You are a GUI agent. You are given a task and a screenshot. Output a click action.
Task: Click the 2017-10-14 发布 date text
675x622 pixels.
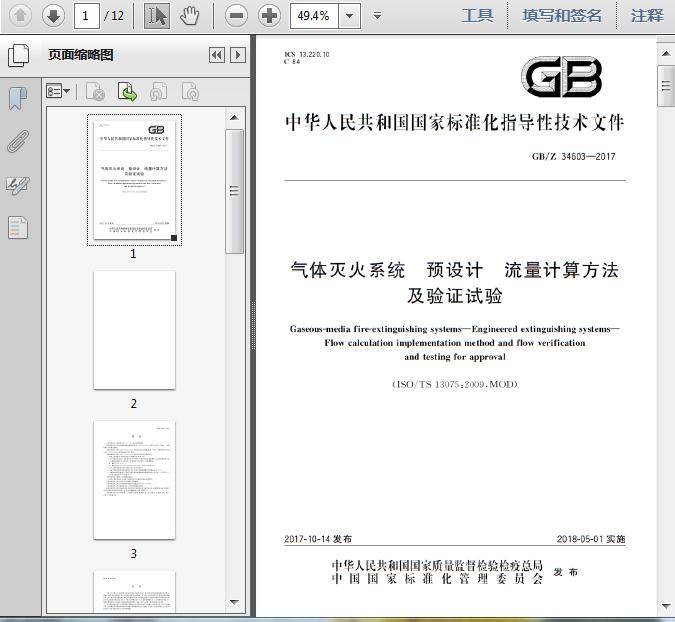coord(318,539)
